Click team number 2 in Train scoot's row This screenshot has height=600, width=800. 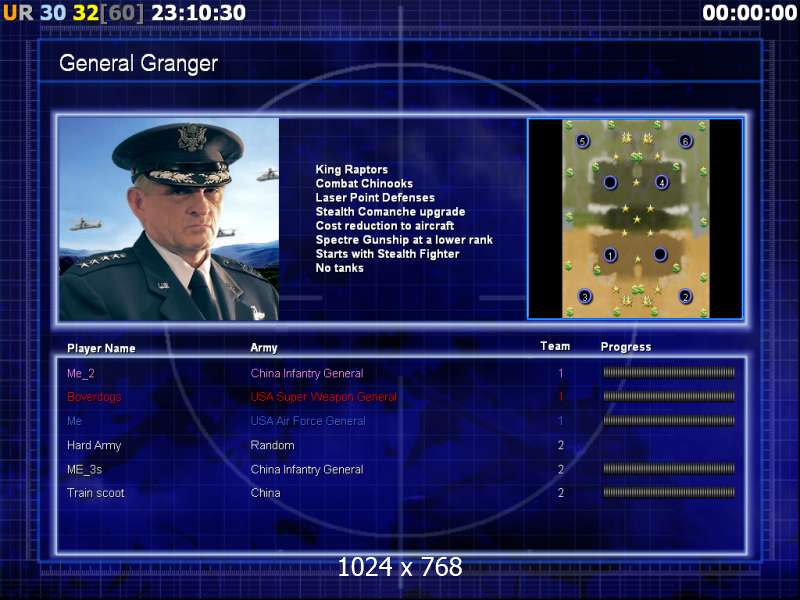561,493
